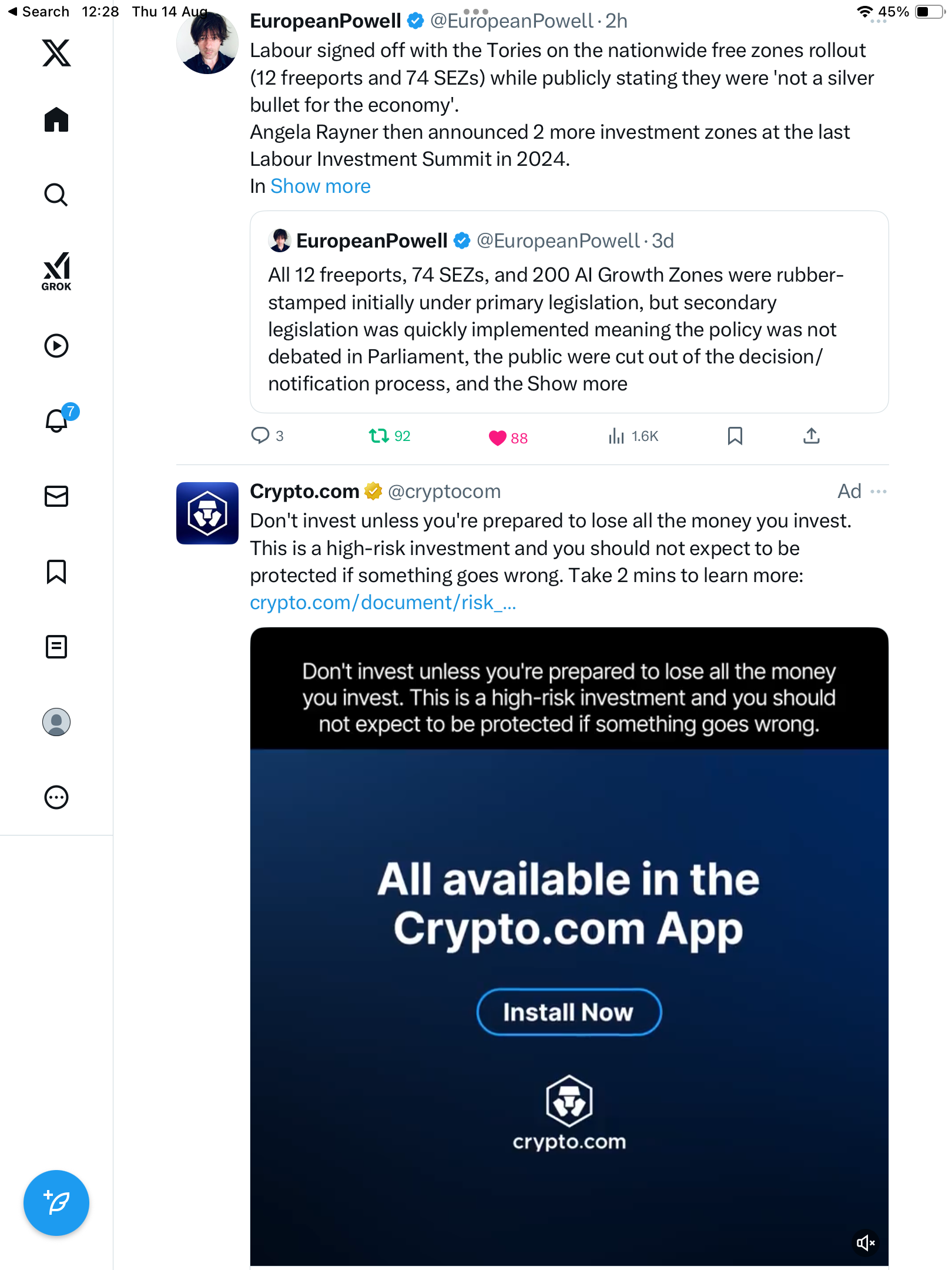
Task: Open the Grok assistant in sidebar
Action: (x=56, y=271)
